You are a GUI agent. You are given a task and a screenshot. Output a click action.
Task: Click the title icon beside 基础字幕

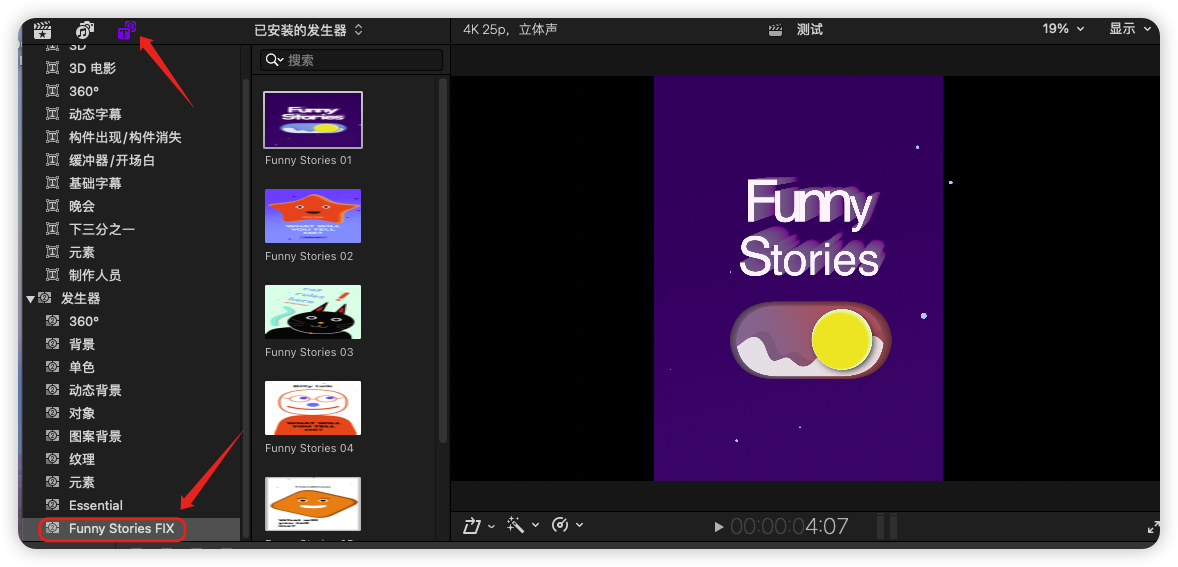pyautogui.click(x=52, y=183)
